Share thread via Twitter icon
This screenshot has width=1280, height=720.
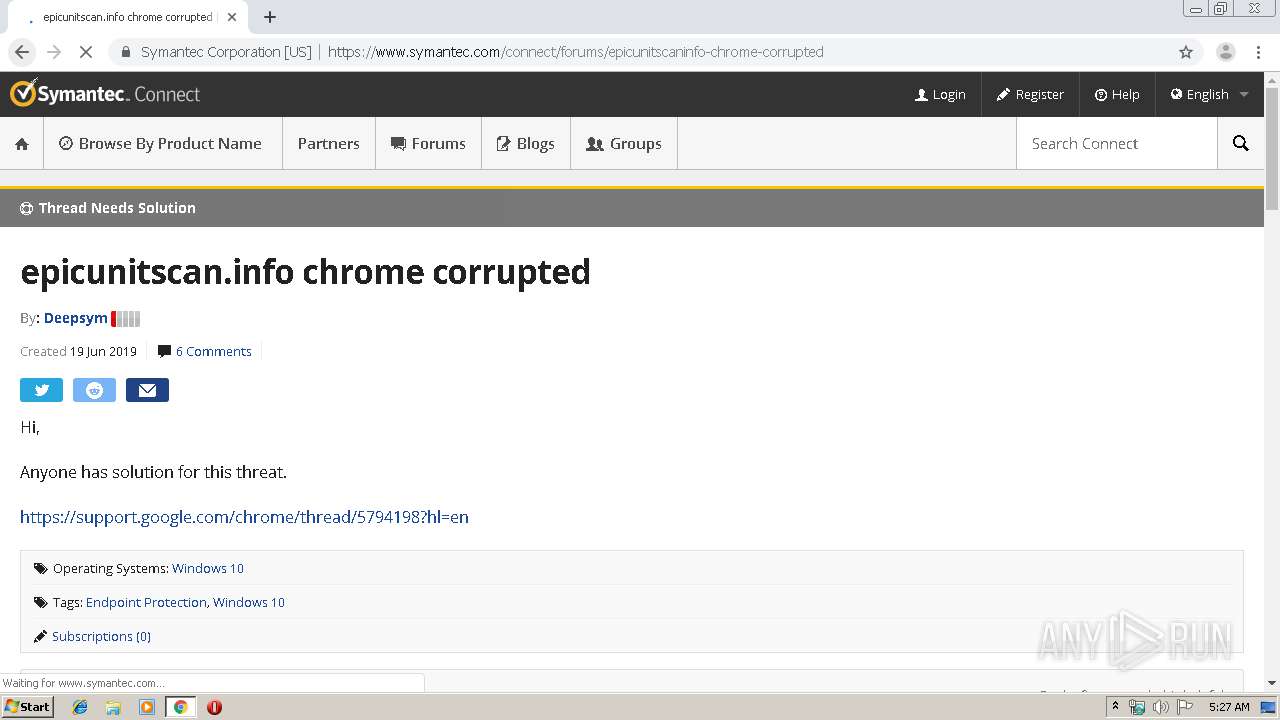pos(41,390)
